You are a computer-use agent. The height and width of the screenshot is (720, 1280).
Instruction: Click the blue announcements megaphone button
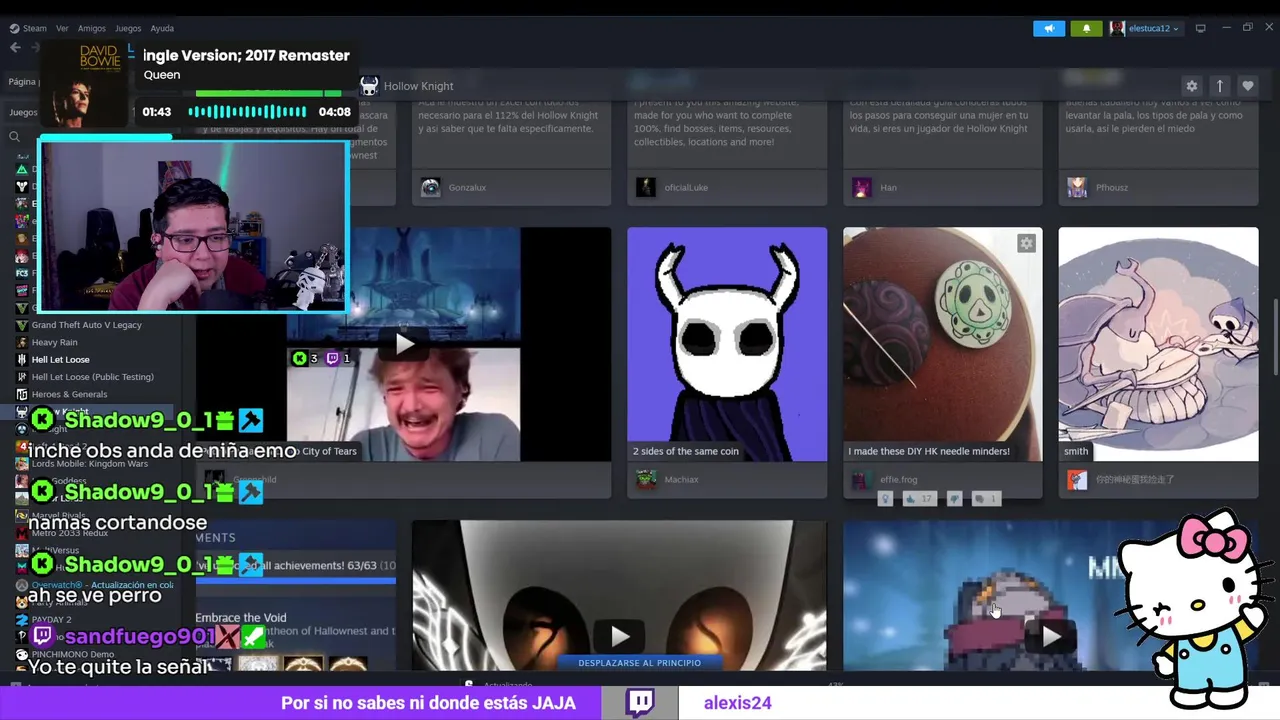point(1049,28)
